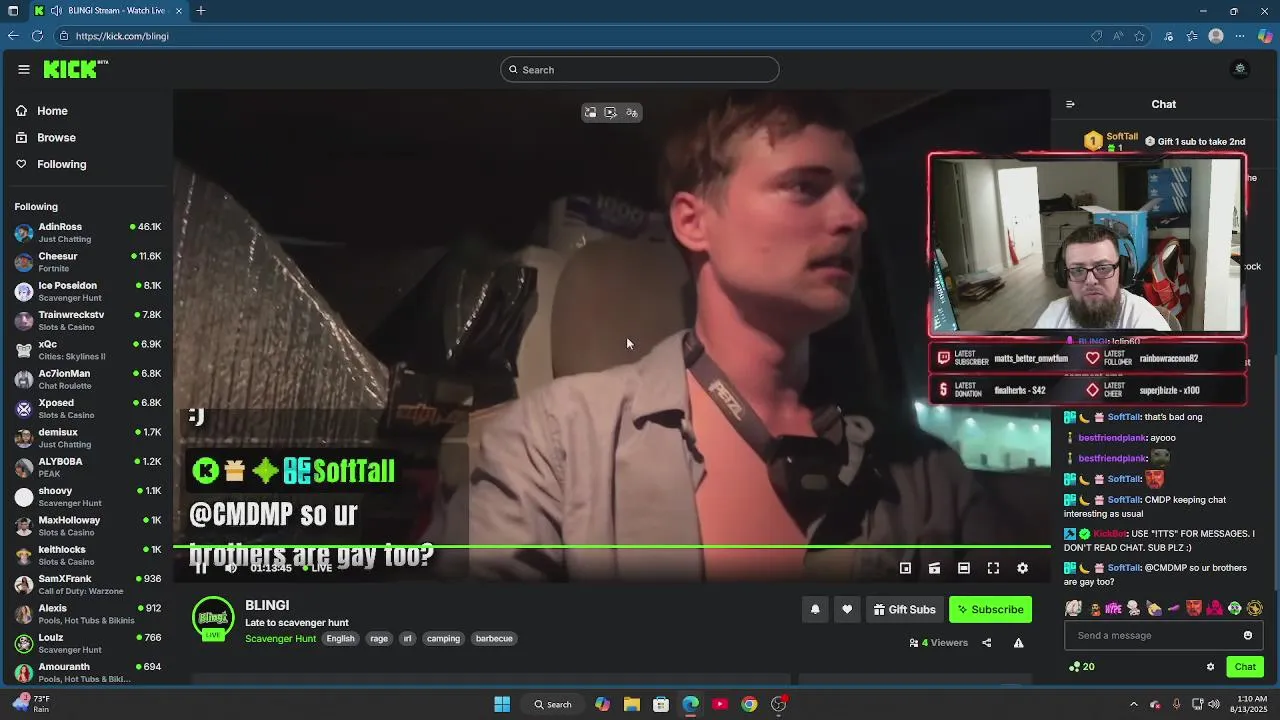
Task: Toggle theater mode in video player
Action: click(964, 568)
